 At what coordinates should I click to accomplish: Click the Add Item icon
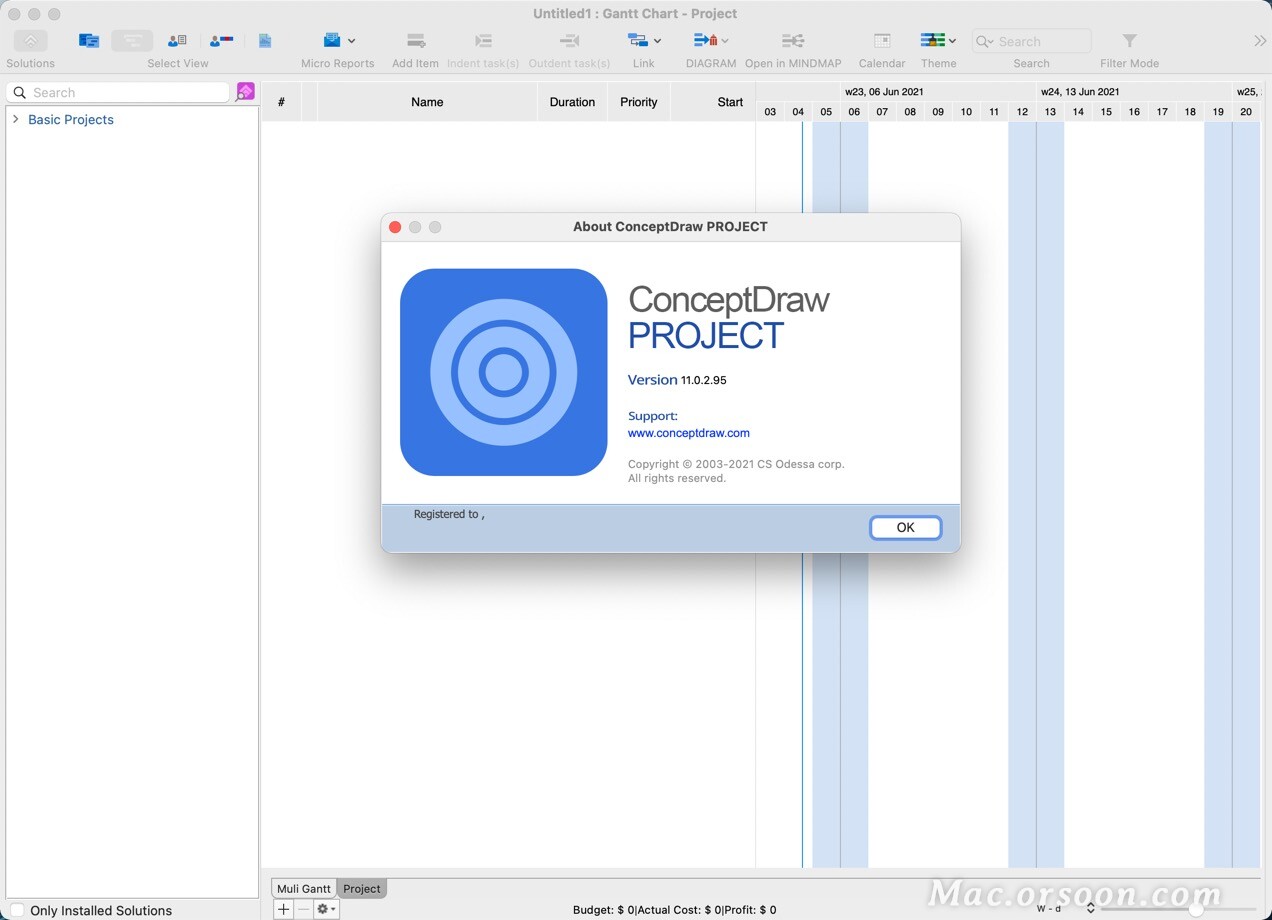click(416, 41)
